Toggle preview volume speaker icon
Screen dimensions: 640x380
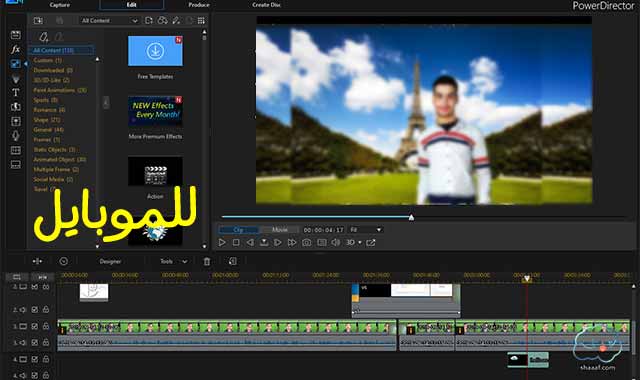point(336,242)
